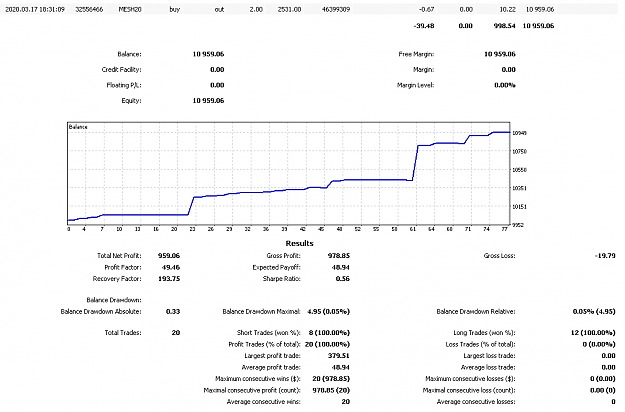Click the chart axis value '10550'

[x=519, y=170]
